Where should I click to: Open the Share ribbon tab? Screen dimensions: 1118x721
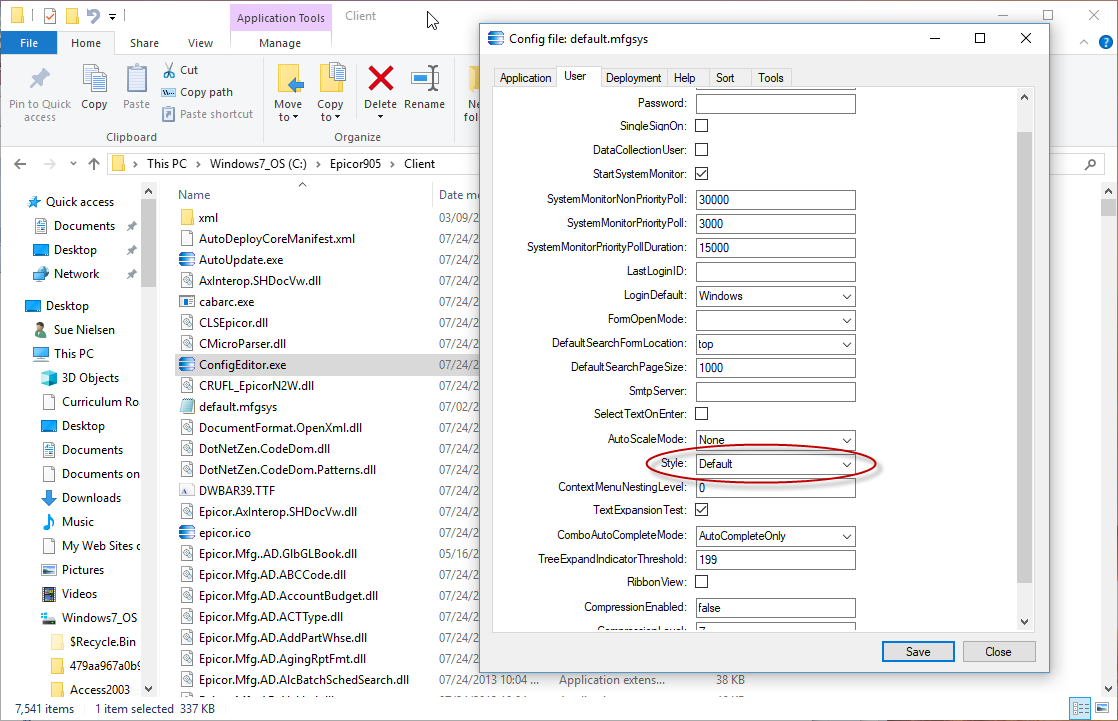pyautogui.click(x=145, y=43)
